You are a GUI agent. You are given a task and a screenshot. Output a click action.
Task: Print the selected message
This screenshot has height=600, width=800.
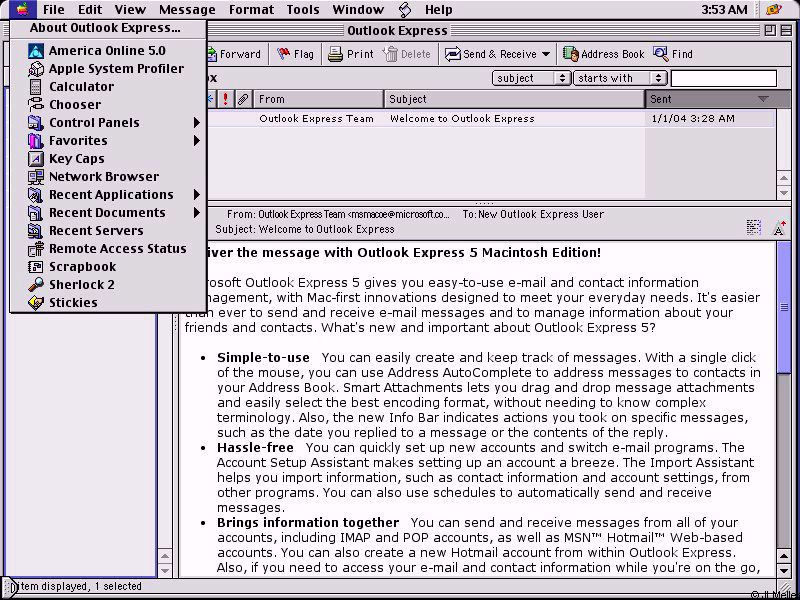click(x=351, y=54)
